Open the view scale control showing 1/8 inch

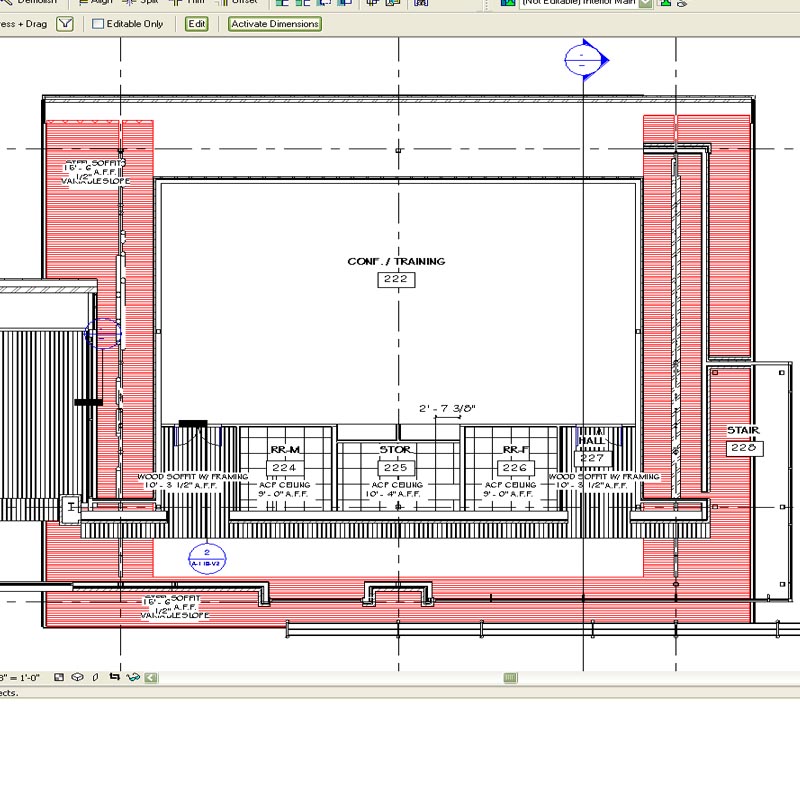tap(20, 677)
